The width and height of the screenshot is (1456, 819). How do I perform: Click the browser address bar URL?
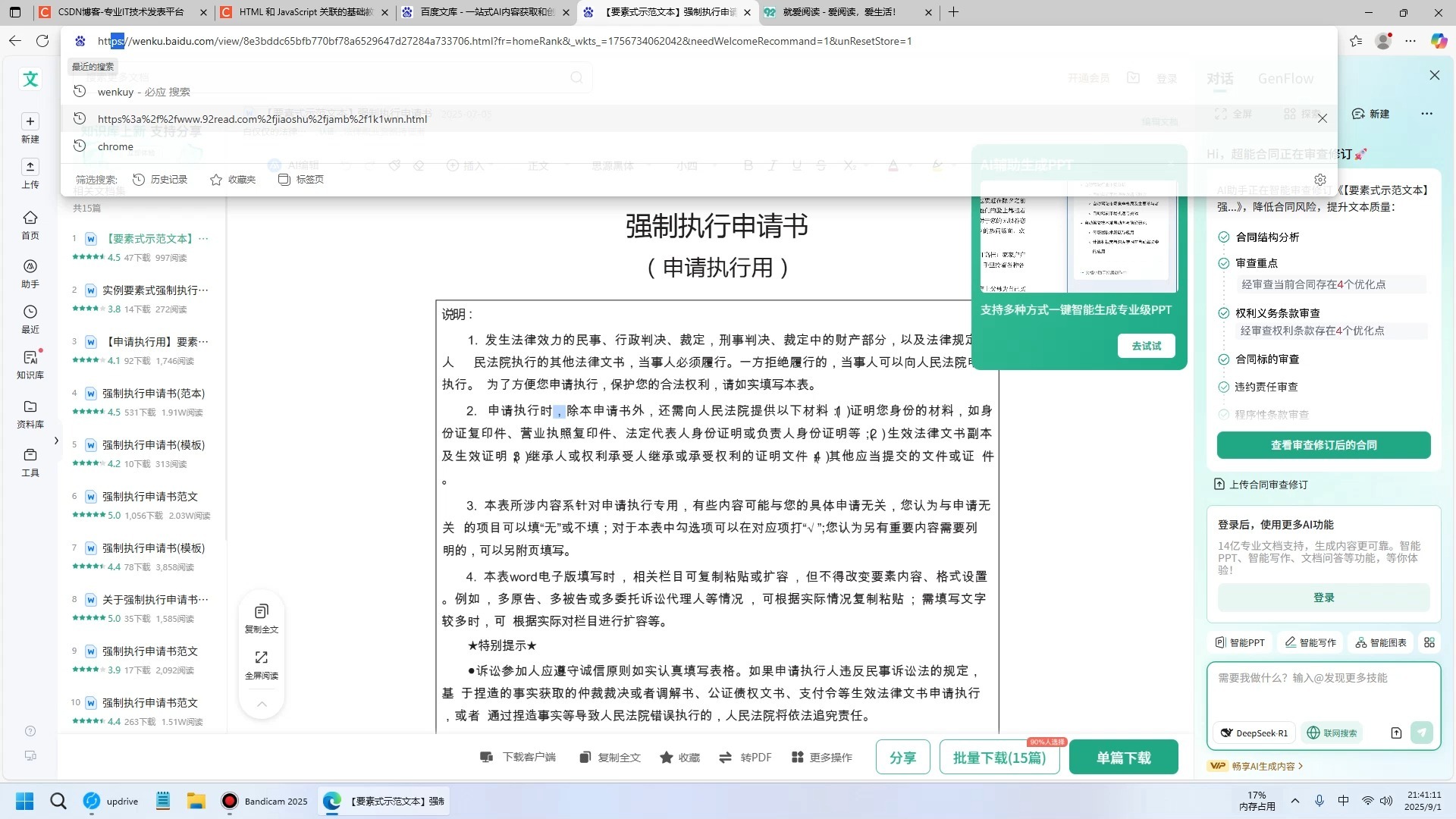pos(504,41)
